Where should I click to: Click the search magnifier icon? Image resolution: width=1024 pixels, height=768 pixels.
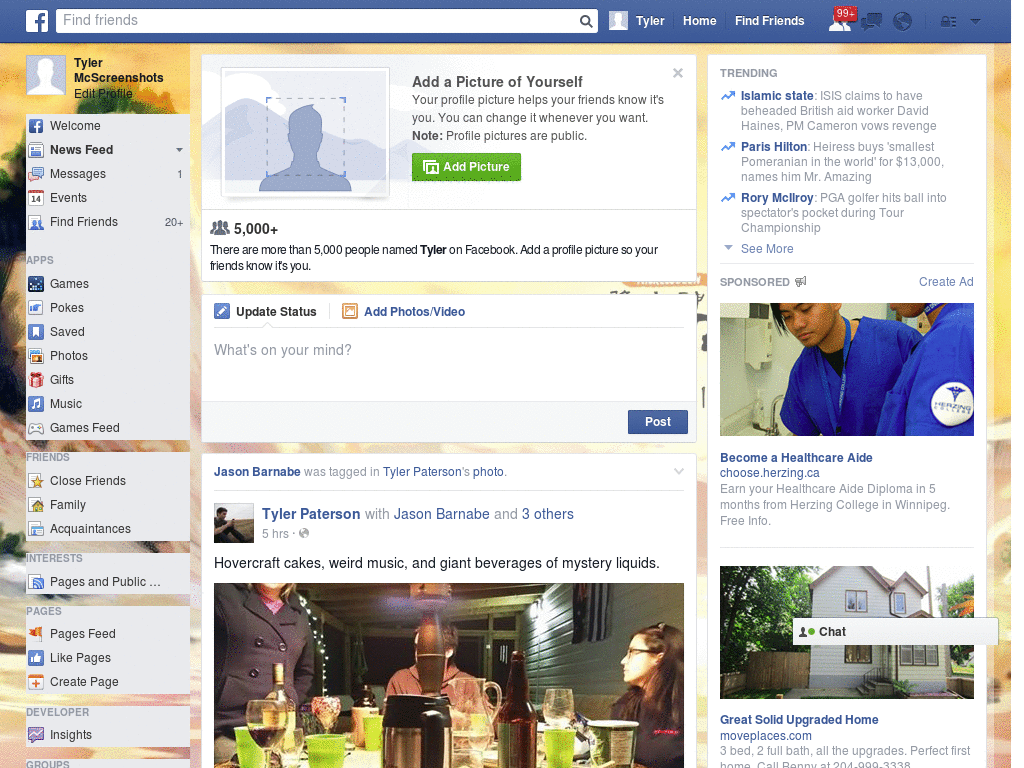pos(586,22)
